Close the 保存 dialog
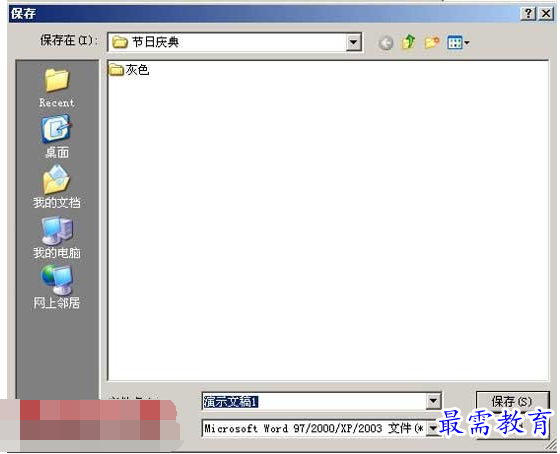 point(546,14)
